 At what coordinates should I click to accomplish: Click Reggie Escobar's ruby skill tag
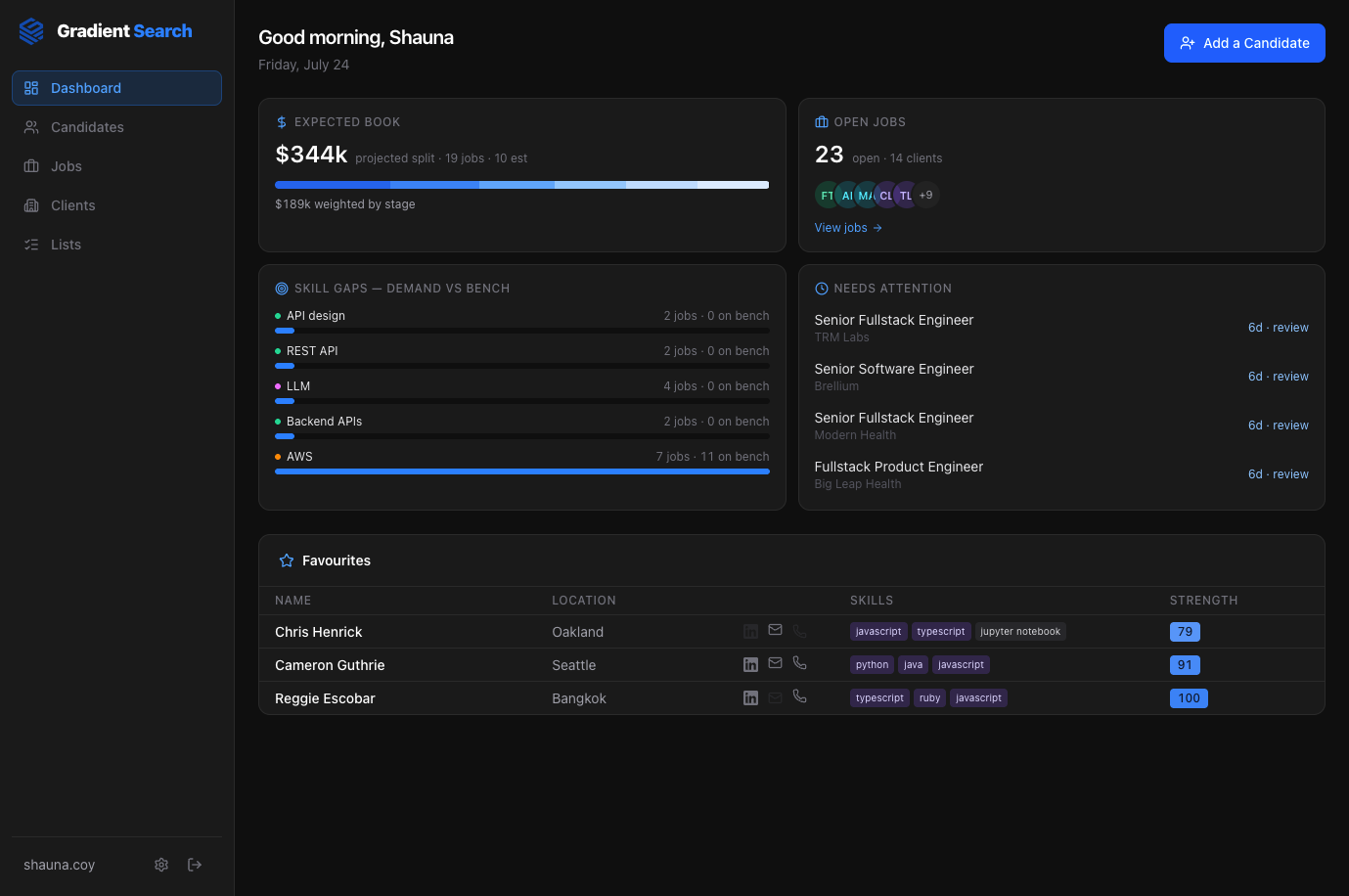point(929,698)
